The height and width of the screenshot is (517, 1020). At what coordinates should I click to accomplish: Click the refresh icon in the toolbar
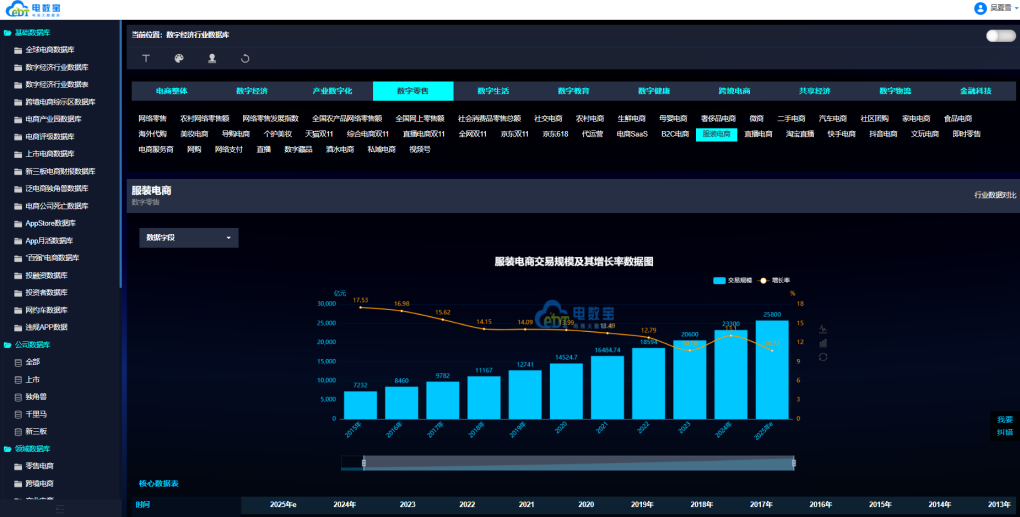[245, 59]
